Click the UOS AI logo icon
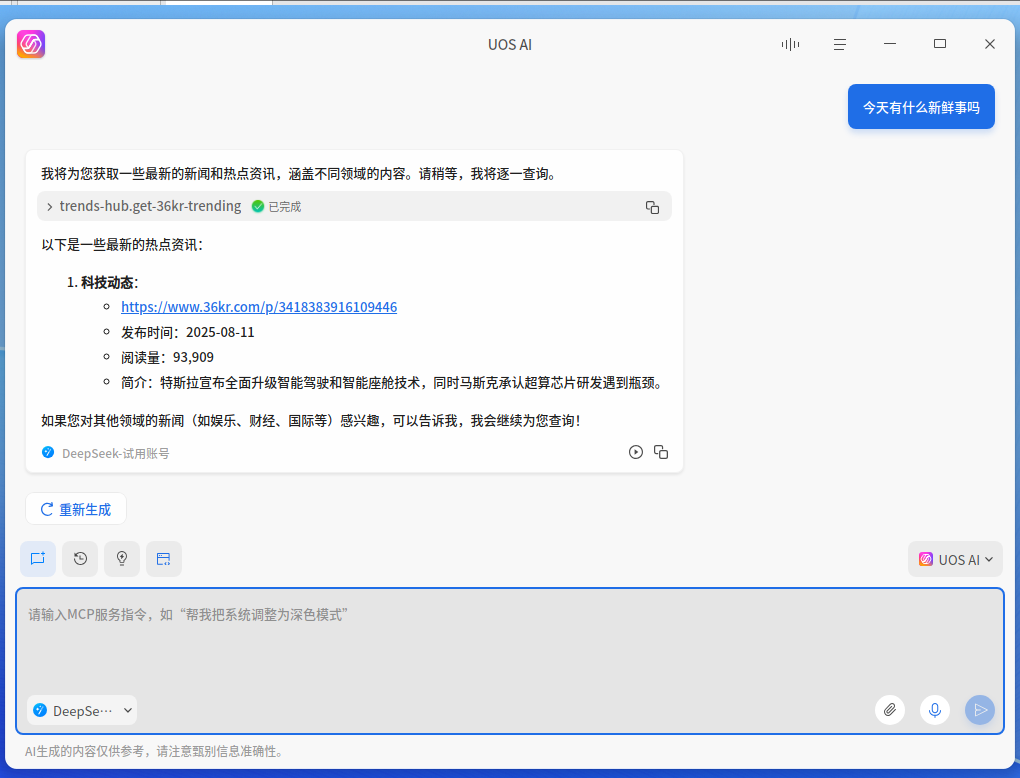Image resolution: width=1020 pixels, height=778 pixels. (31, 44)
